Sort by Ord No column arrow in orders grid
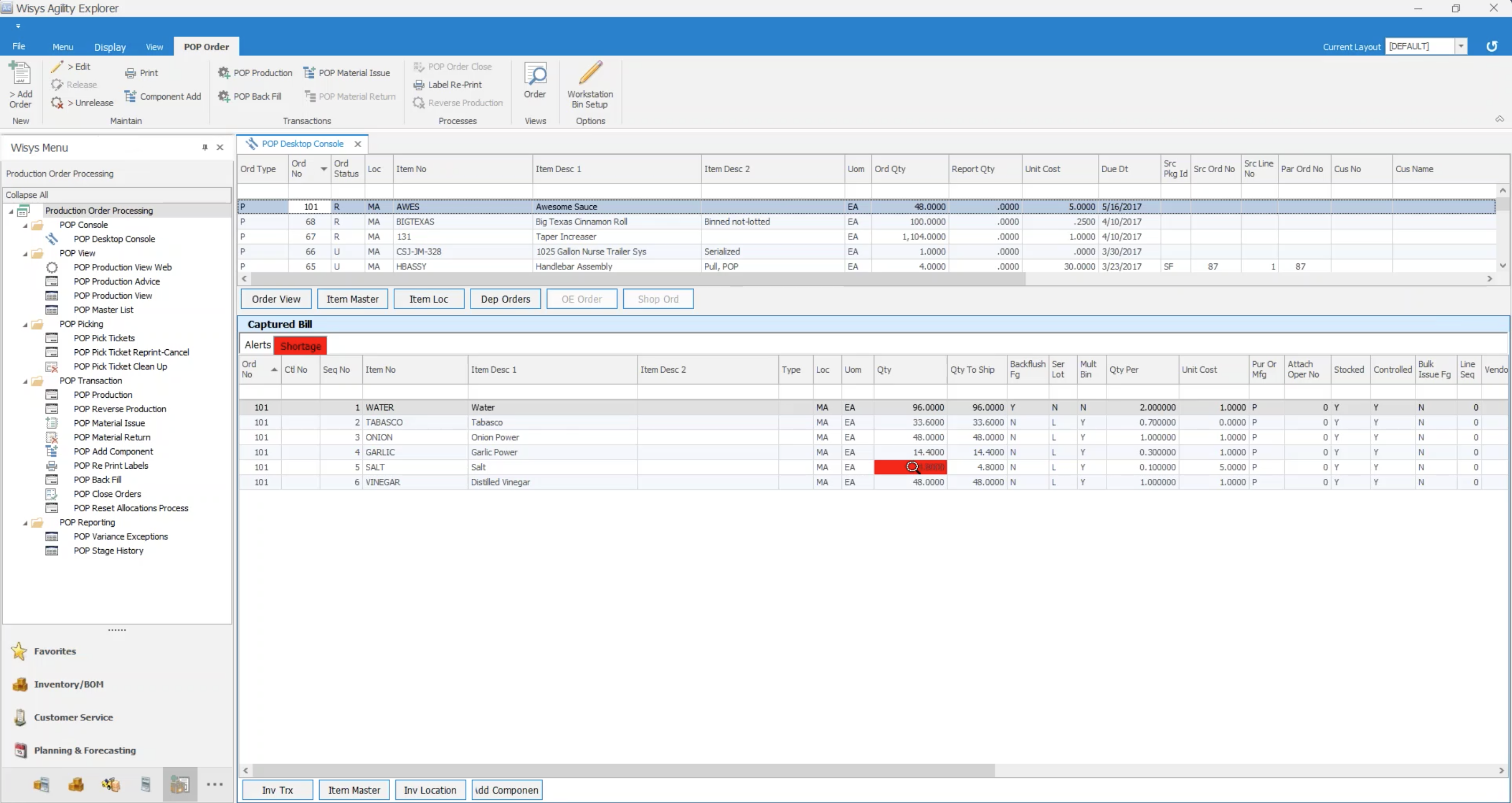The height and width of the screenshot is (803, 1512). [323, 169]
